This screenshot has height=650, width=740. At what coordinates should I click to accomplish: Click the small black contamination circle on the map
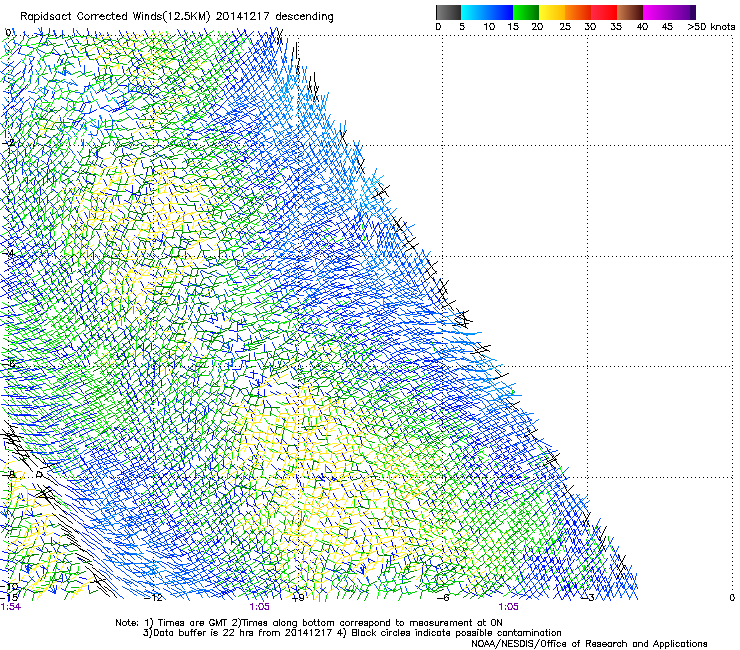(x=39, y=474)
